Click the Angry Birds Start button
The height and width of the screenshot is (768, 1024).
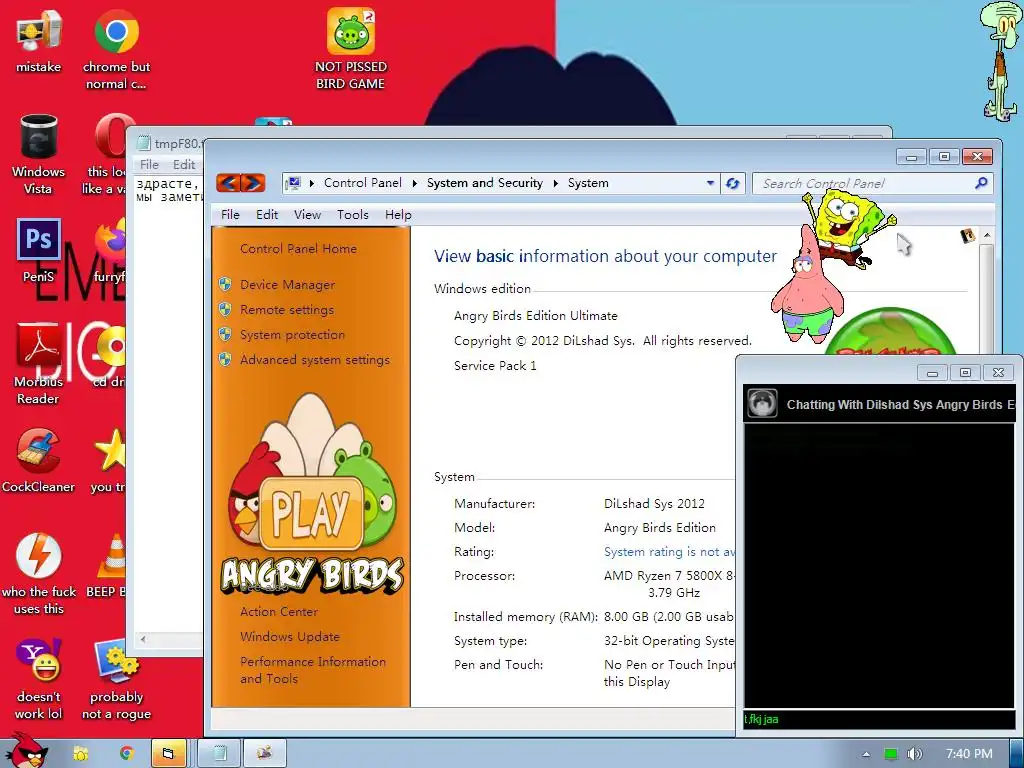point(26,751)
